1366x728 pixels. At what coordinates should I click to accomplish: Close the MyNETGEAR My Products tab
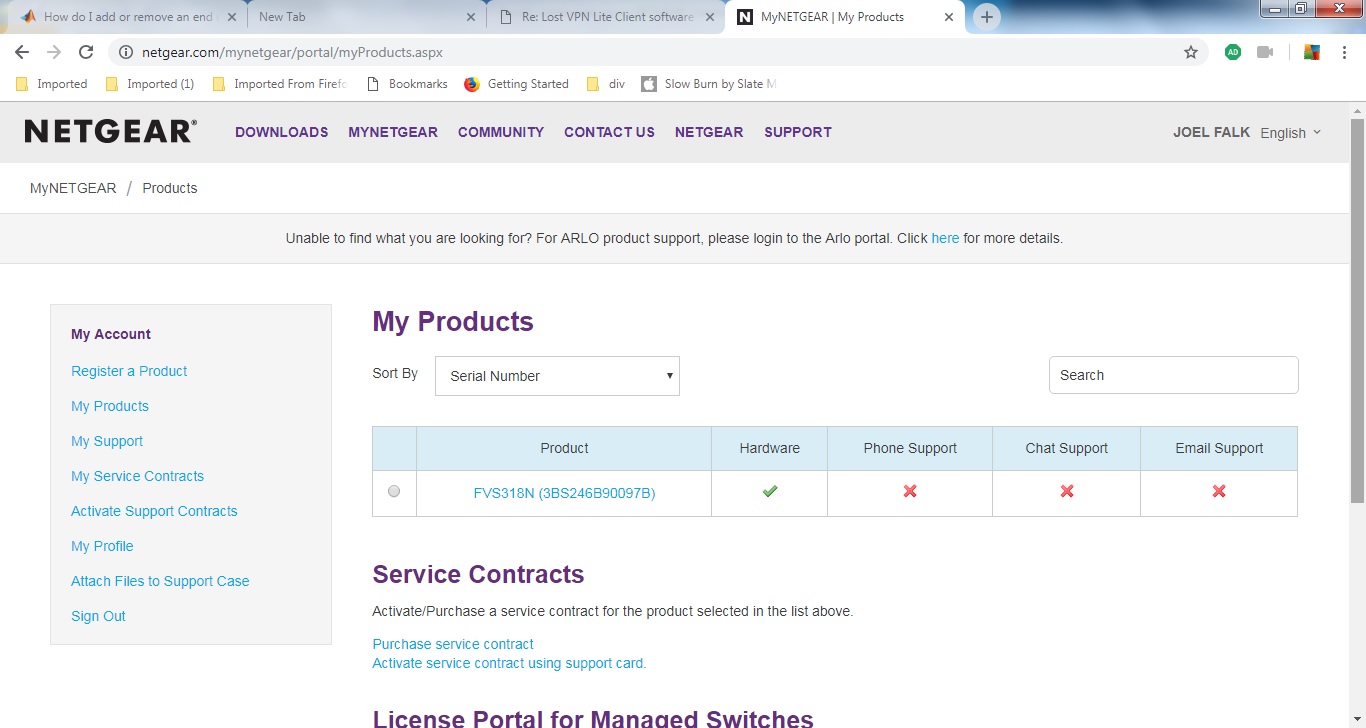(950, 17)
